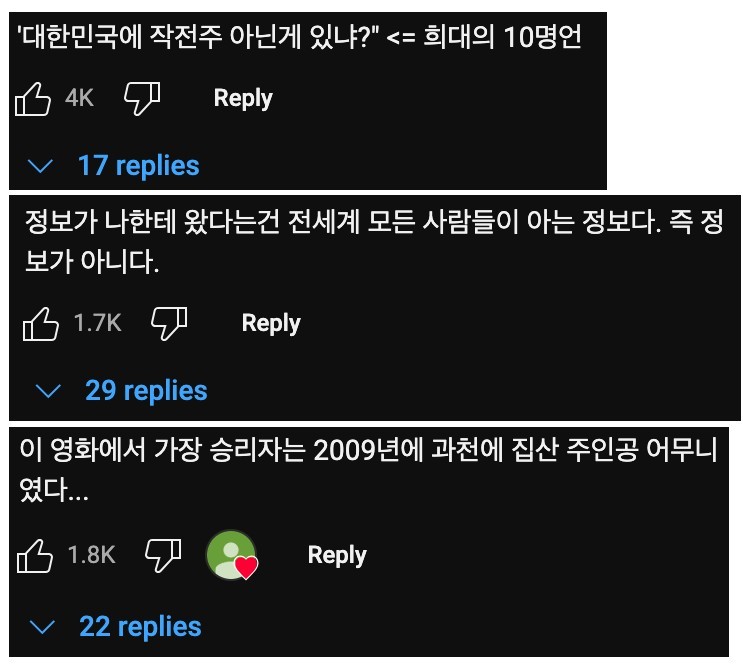Expand the 22 replies thread
This screenshot has height=664, width=743.
140,627
